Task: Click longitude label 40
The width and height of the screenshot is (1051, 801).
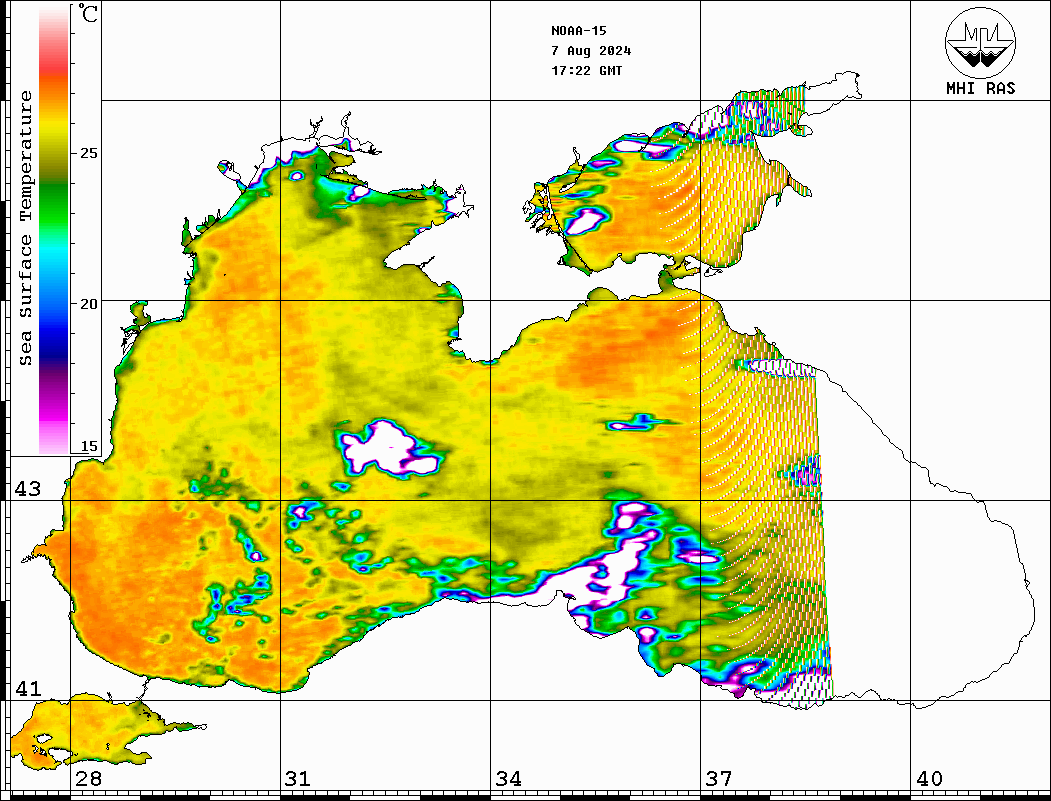Action: pyautogui.click(x=929, y=779)
